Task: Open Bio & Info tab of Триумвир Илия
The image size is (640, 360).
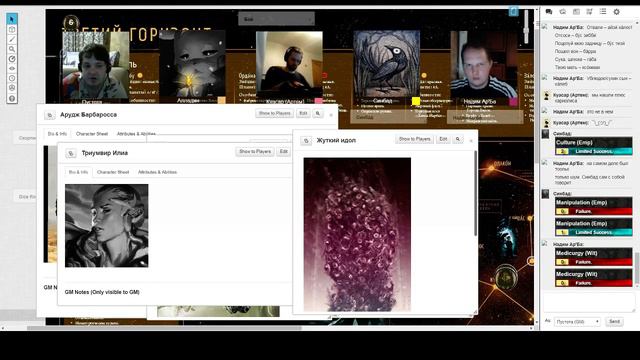Action: coord(78,172)
